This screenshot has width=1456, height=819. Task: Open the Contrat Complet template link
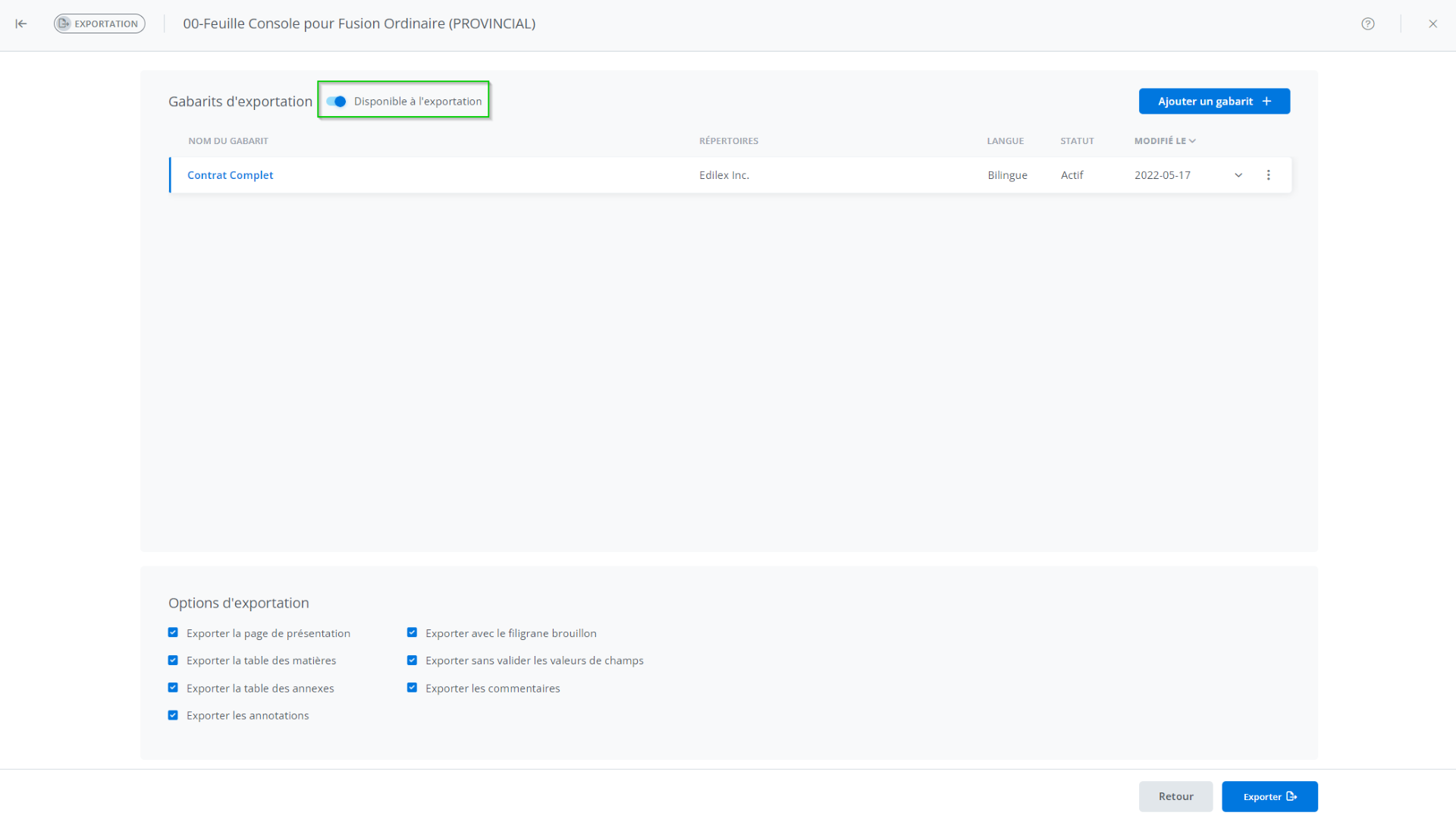click(x=230, y=175)
